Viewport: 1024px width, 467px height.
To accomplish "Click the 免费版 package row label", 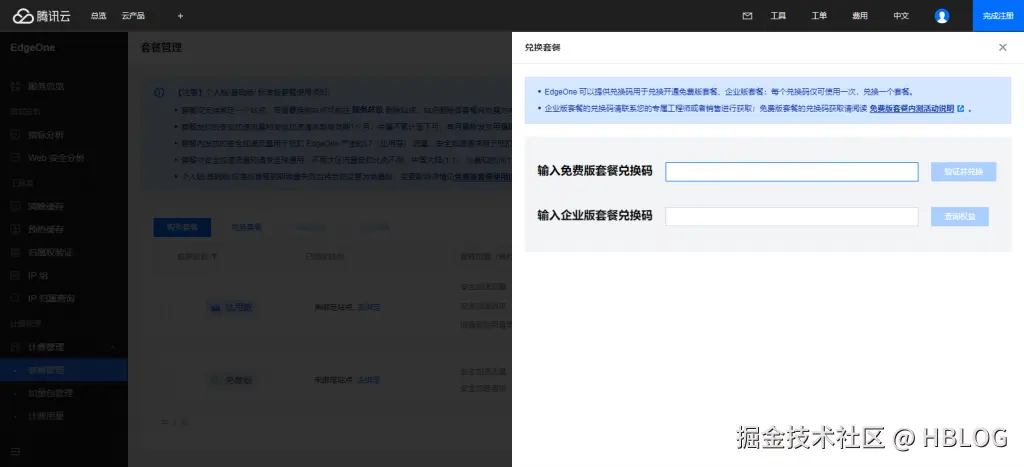I will (x=238, y=379).
